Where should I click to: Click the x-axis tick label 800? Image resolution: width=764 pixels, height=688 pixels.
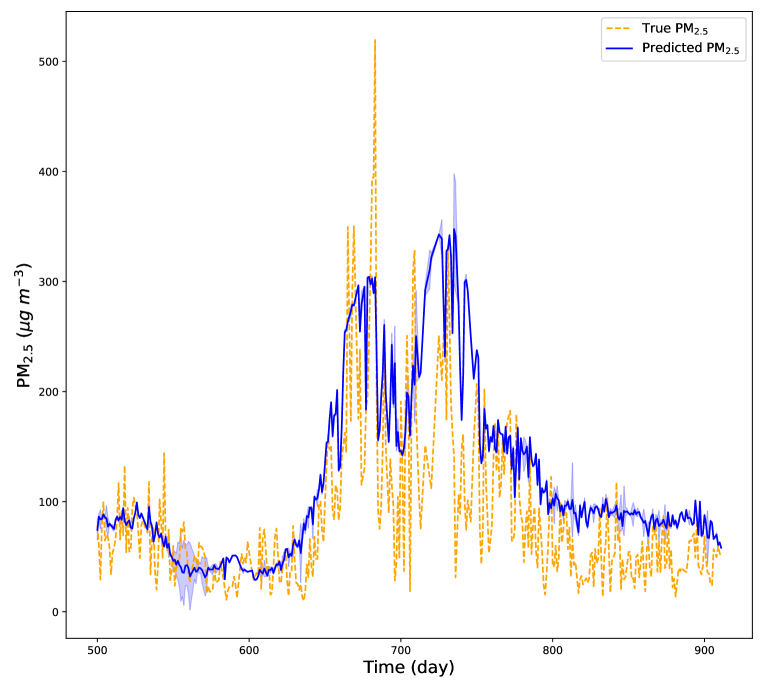point(553,650)
